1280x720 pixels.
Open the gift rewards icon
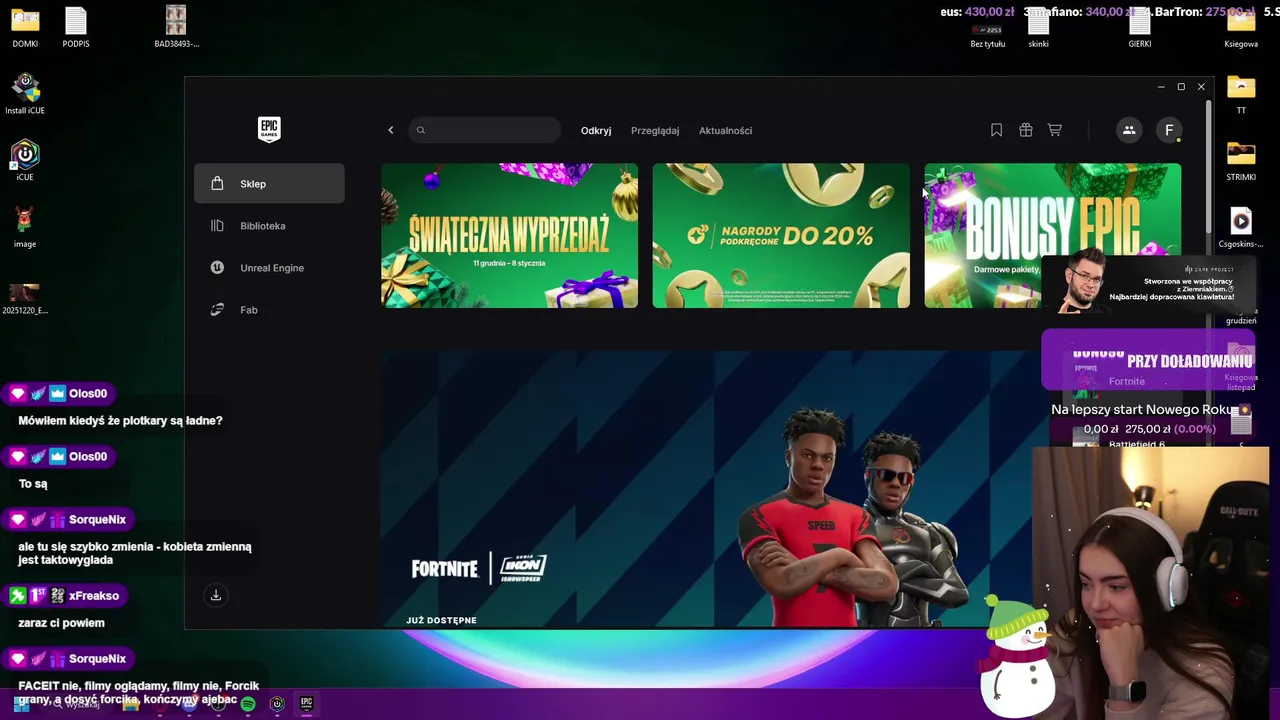tap(1025, 130)
